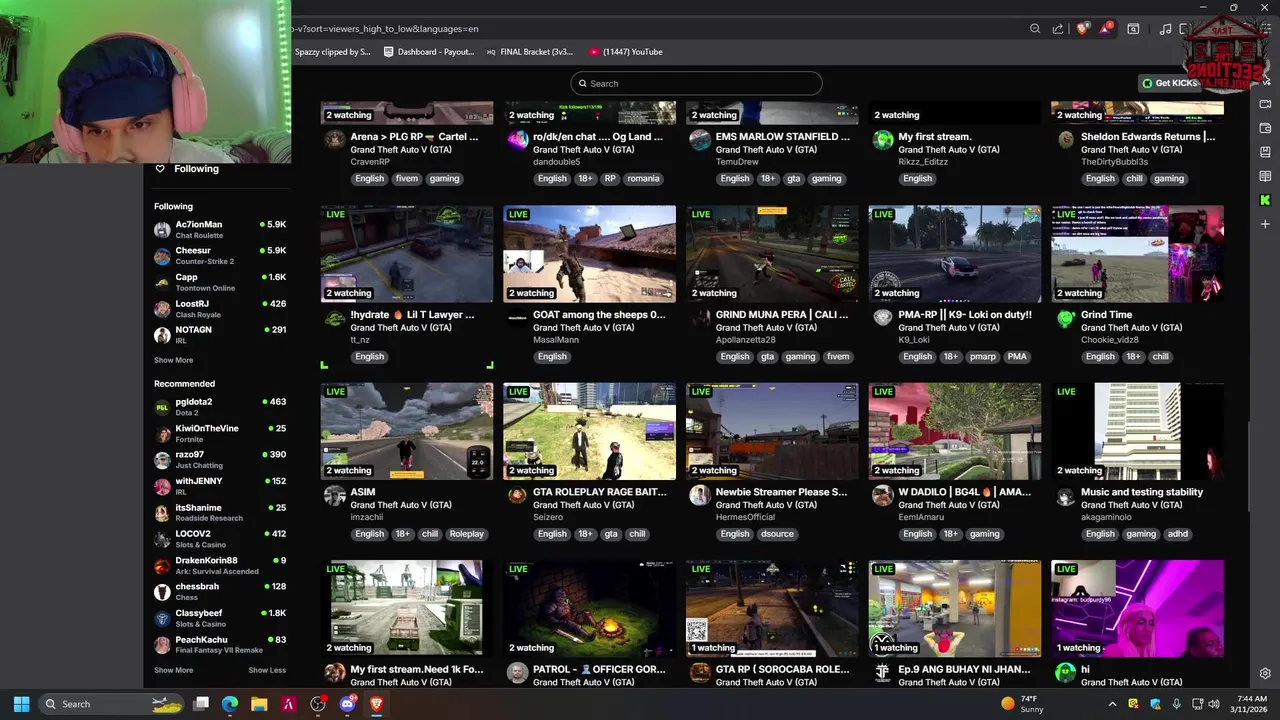Open Task View on taskbar
Viewport: 1280px width, 720px height.
[x=201, y=704]
